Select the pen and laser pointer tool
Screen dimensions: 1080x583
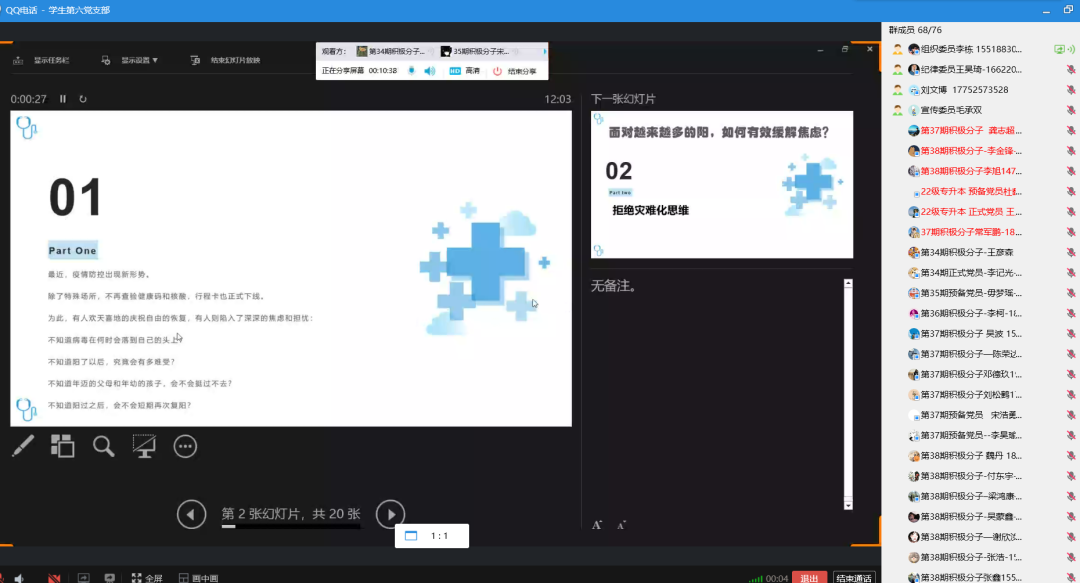pyautogui.click(x=23, y=446)
